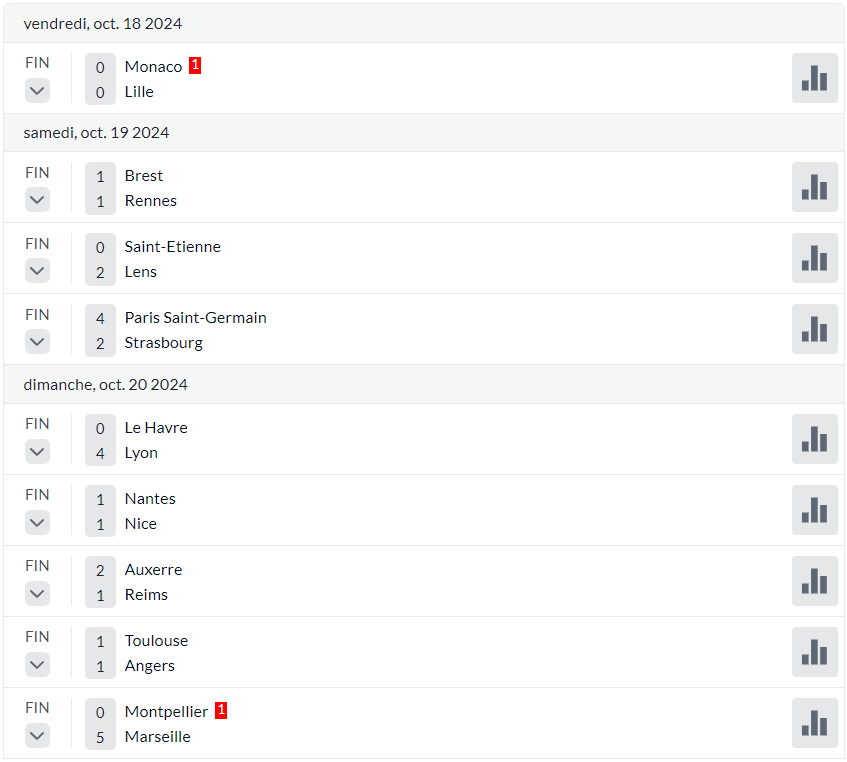Open stats icon for Brest vs Rennes

pos(814,187)
